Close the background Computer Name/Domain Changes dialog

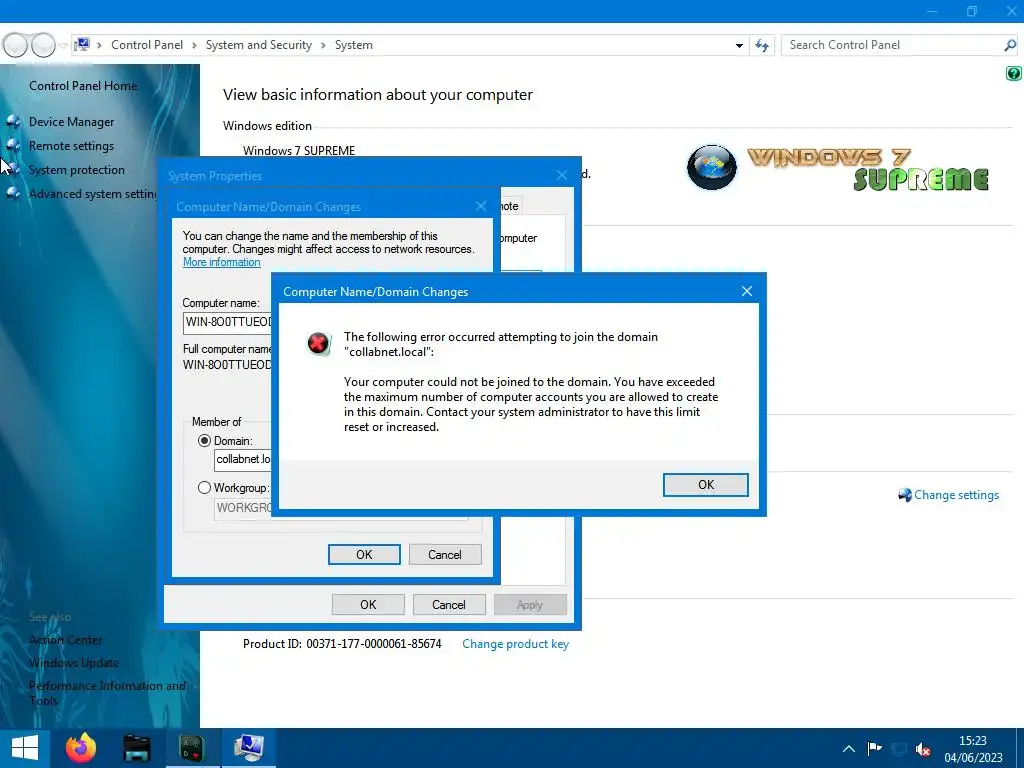pyautogui.click(x=481, y=206)
